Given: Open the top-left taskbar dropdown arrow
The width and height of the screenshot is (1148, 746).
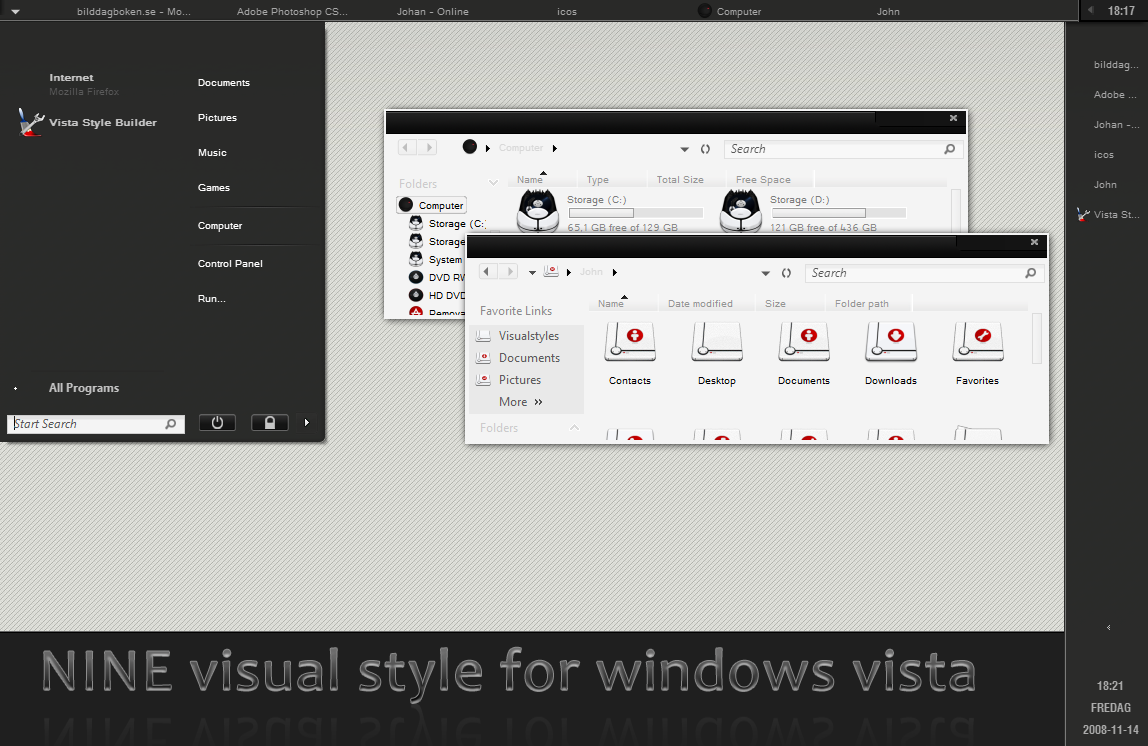Looking at the screenshot, I should (15, 12).
